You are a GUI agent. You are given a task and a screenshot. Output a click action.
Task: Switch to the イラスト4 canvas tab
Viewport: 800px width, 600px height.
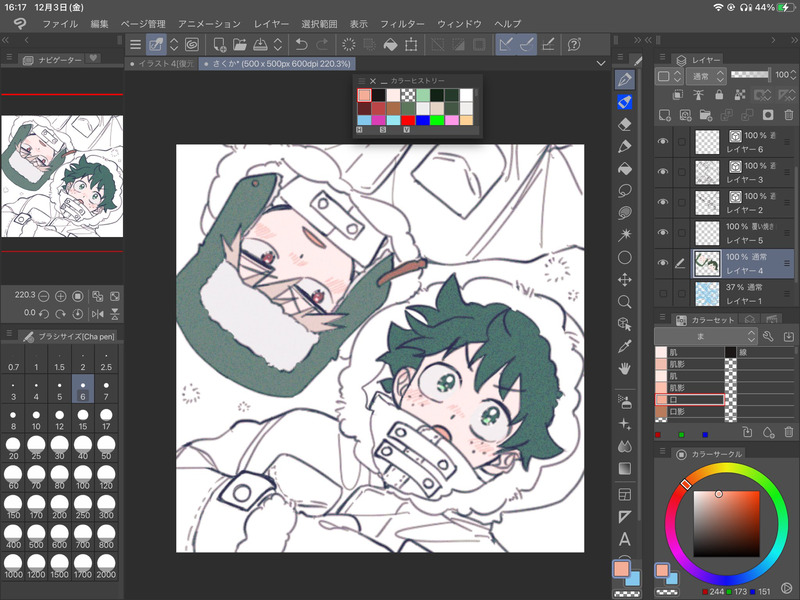pyautogui.click(x=162, y=64)
